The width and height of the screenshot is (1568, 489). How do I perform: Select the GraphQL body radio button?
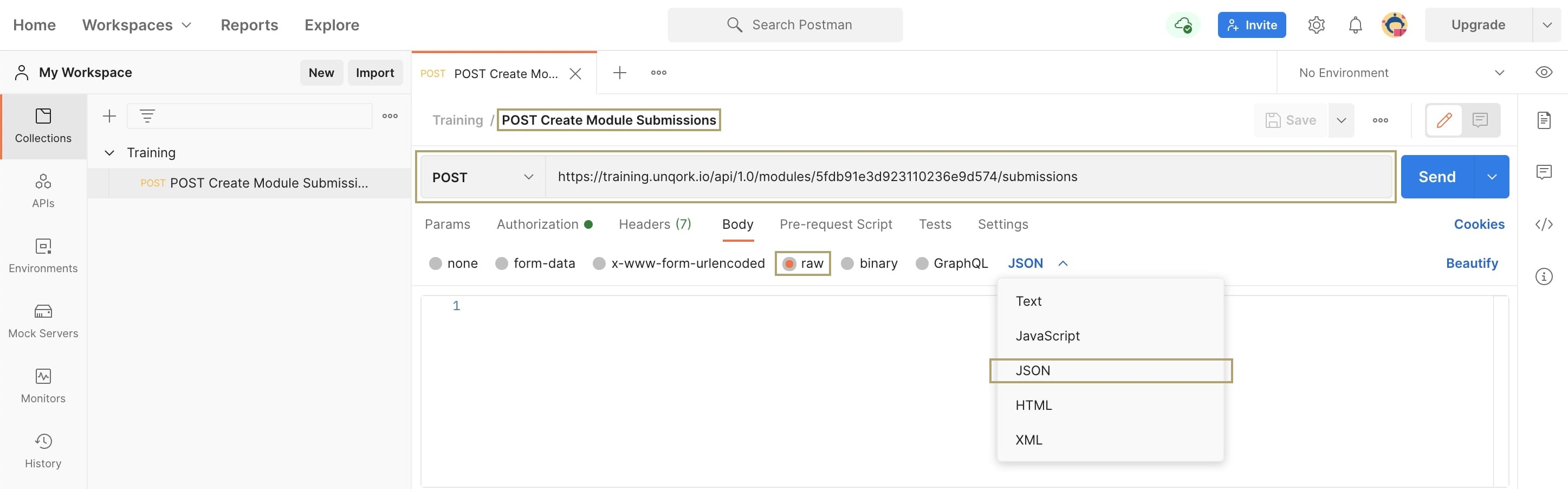(922, 263)
